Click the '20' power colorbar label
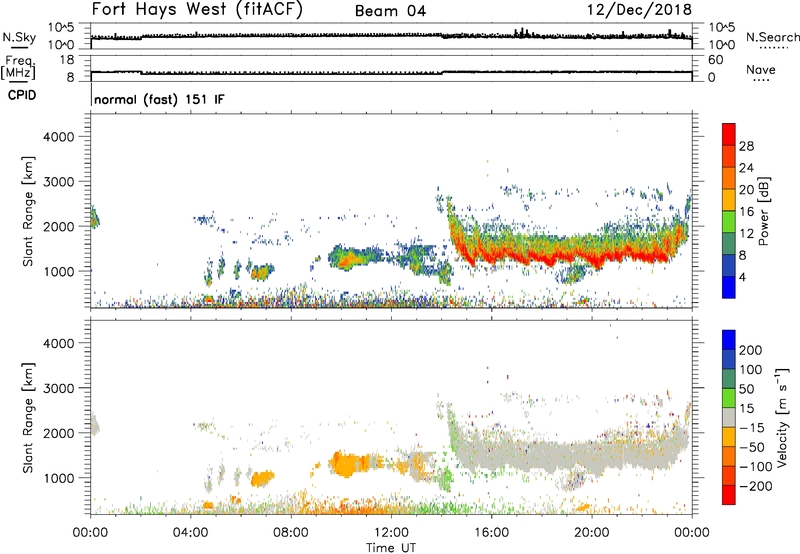The width and height of the screenshot is (800, 554). point(746,190)
